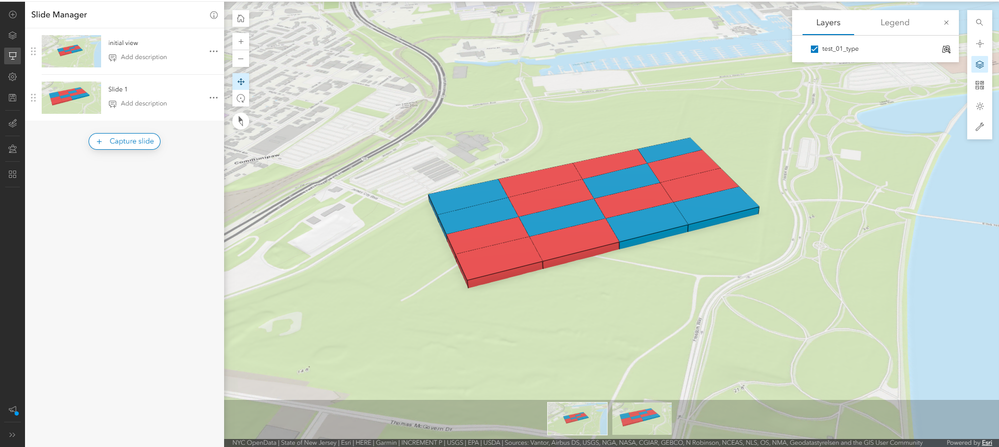
Task: Close the Layers/Legend panel
Action: [x=946, y=23]
